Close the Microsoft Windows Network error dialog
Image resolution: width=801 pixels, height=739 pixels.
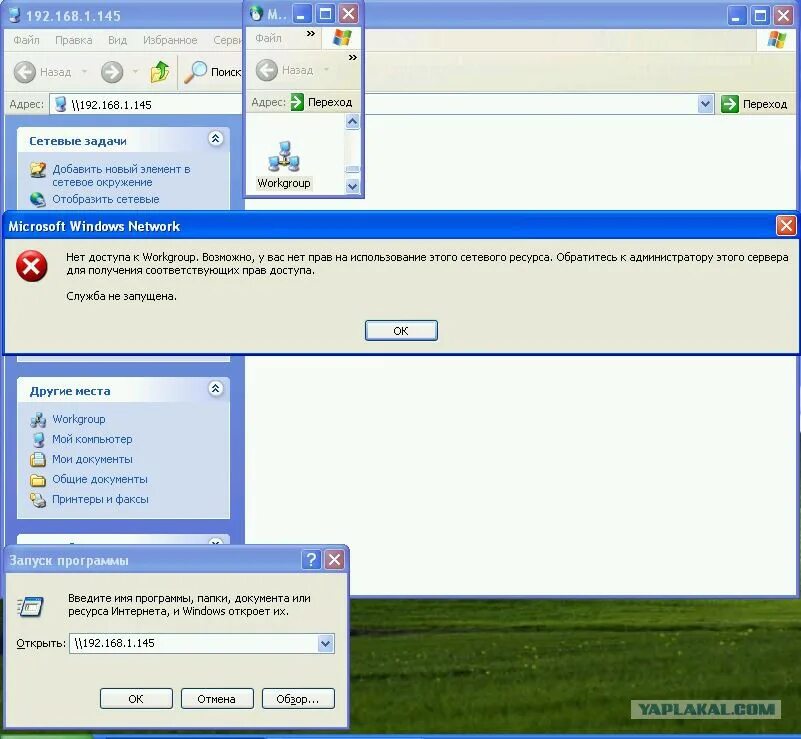tap(786, 225)
